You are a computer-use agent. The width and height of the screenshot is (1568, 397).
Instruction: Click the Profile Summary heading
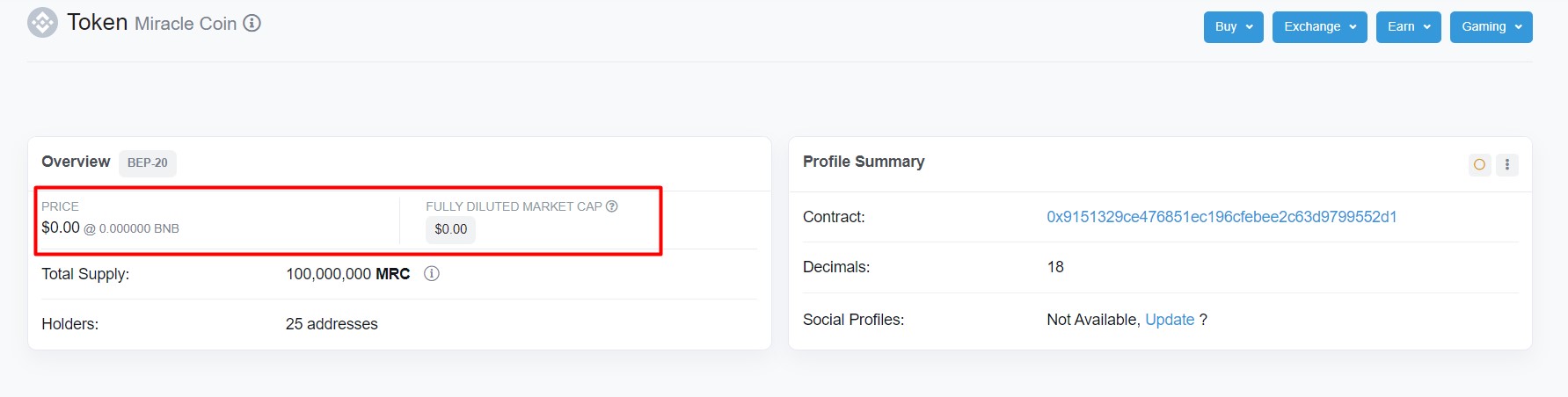coord(864,162)
